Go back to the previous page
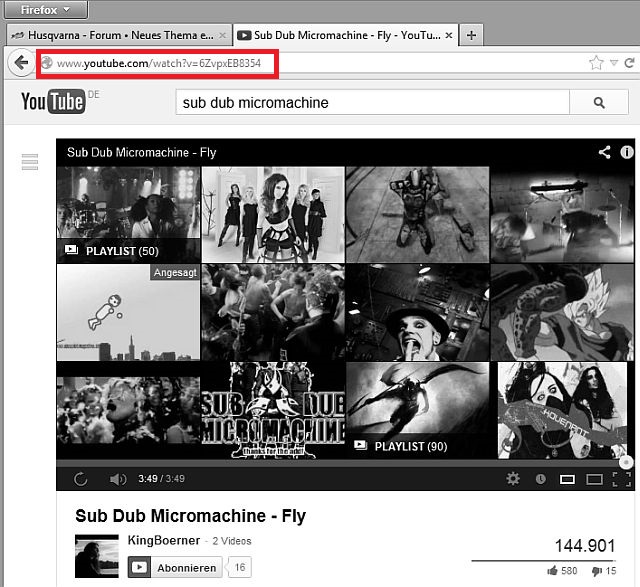This screenshot has width=640, height=587. (x=21, y=63)
